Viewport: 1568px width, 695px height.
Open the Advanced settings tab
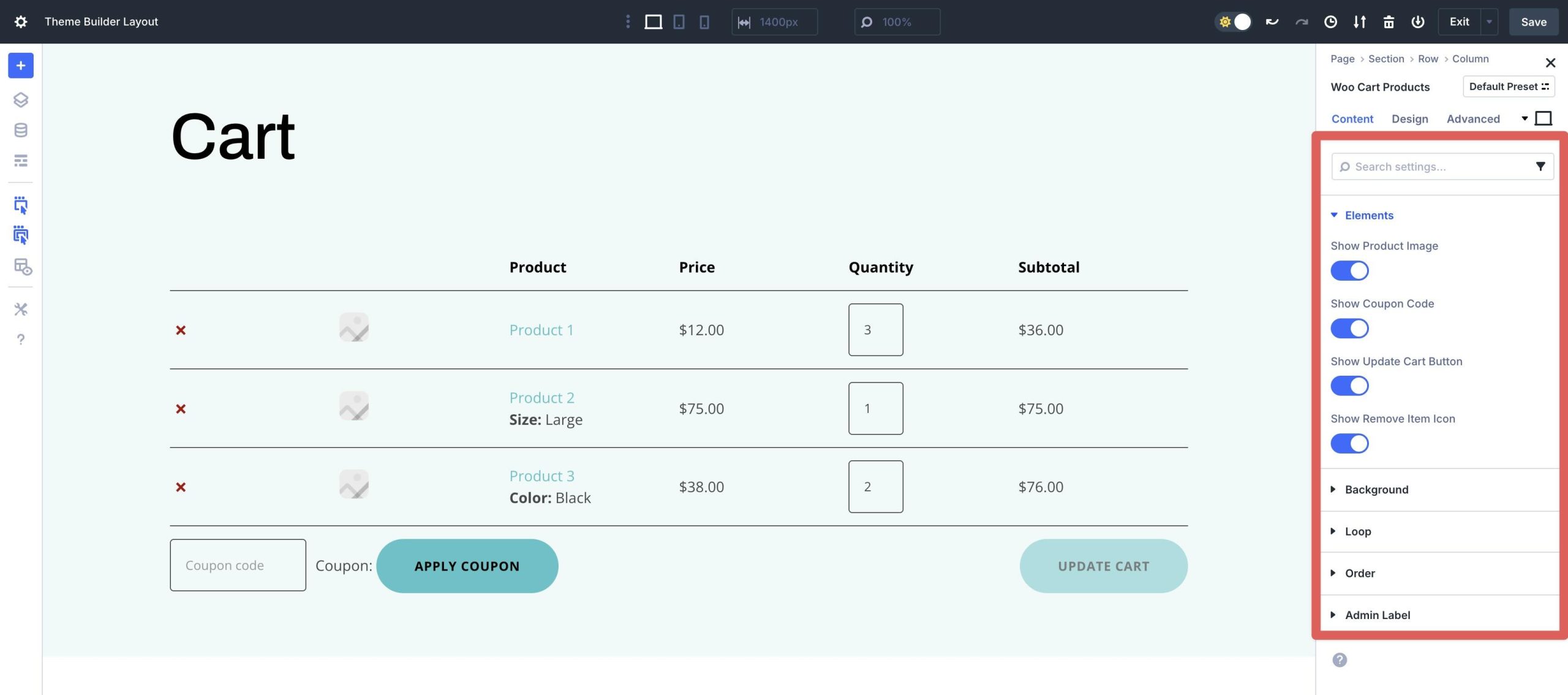[1473, 118]
